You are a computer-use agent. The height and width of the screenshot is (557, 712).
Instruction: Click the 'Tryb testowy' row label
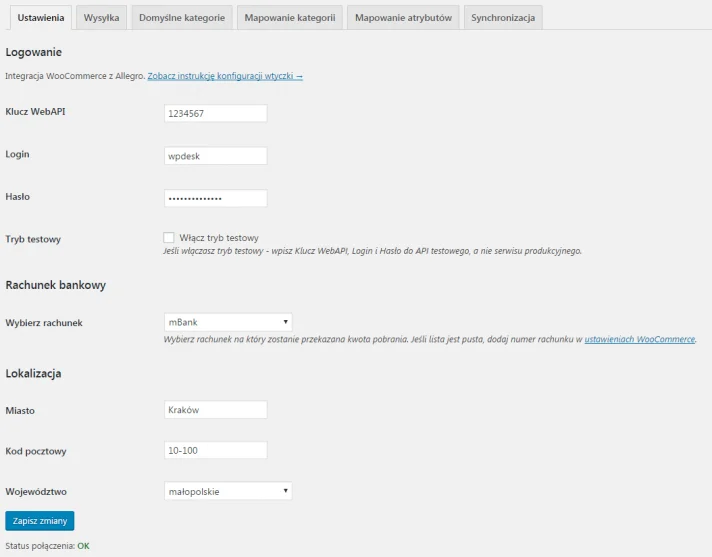pos(33,239)
